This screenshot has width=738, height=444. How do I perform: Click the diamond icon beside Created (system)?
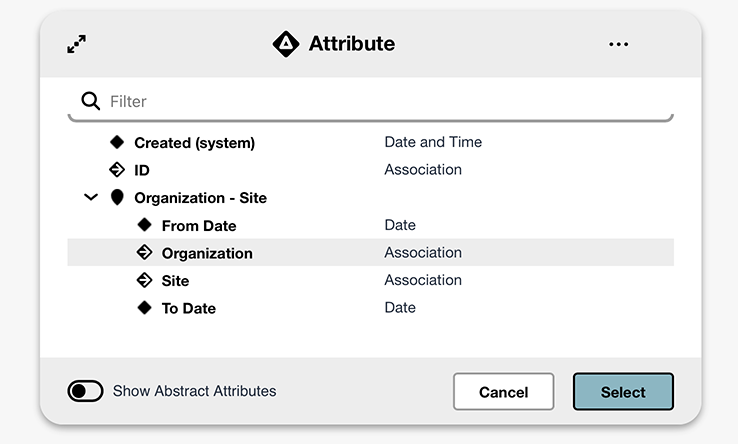(117, 143)
